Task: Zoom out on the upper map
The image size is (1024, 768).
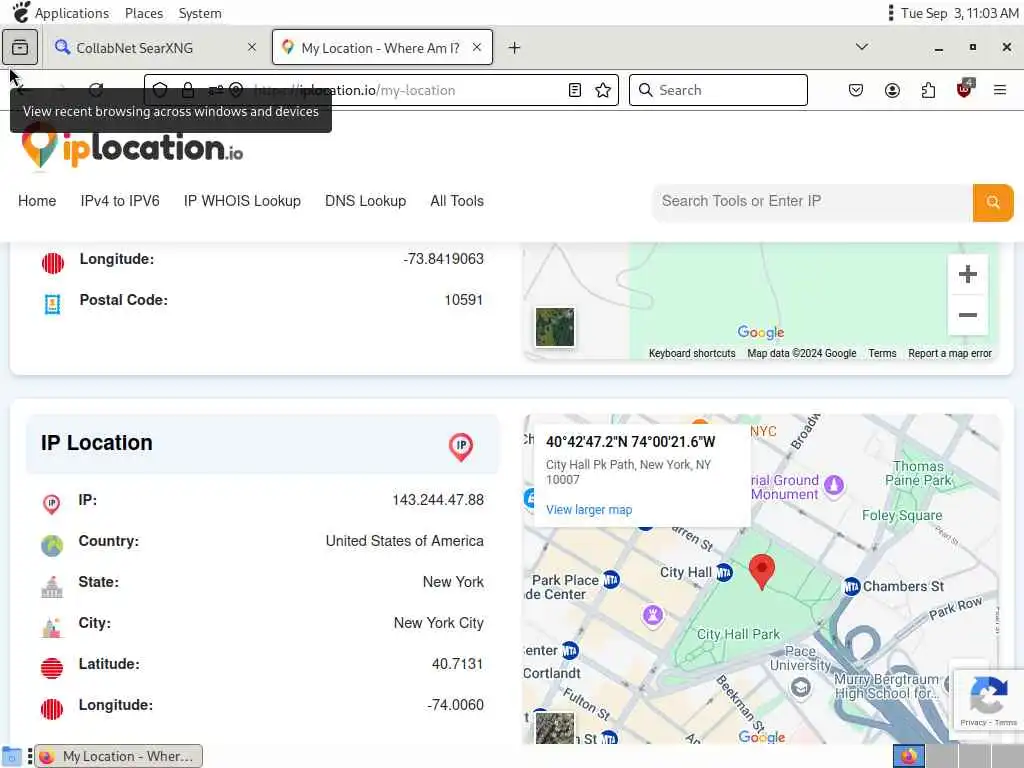Action: 968,315
